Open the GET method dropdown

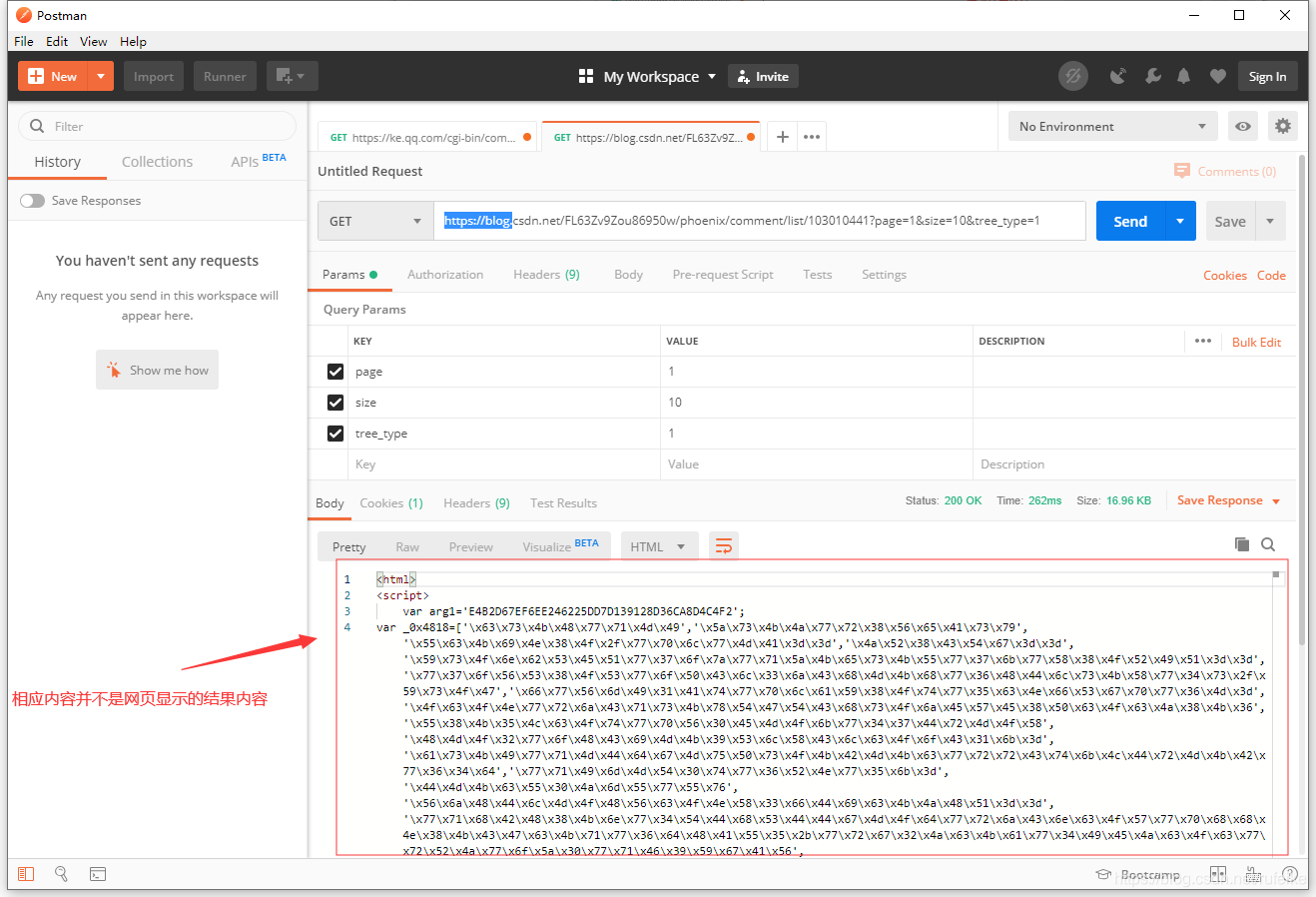(375, 221)
